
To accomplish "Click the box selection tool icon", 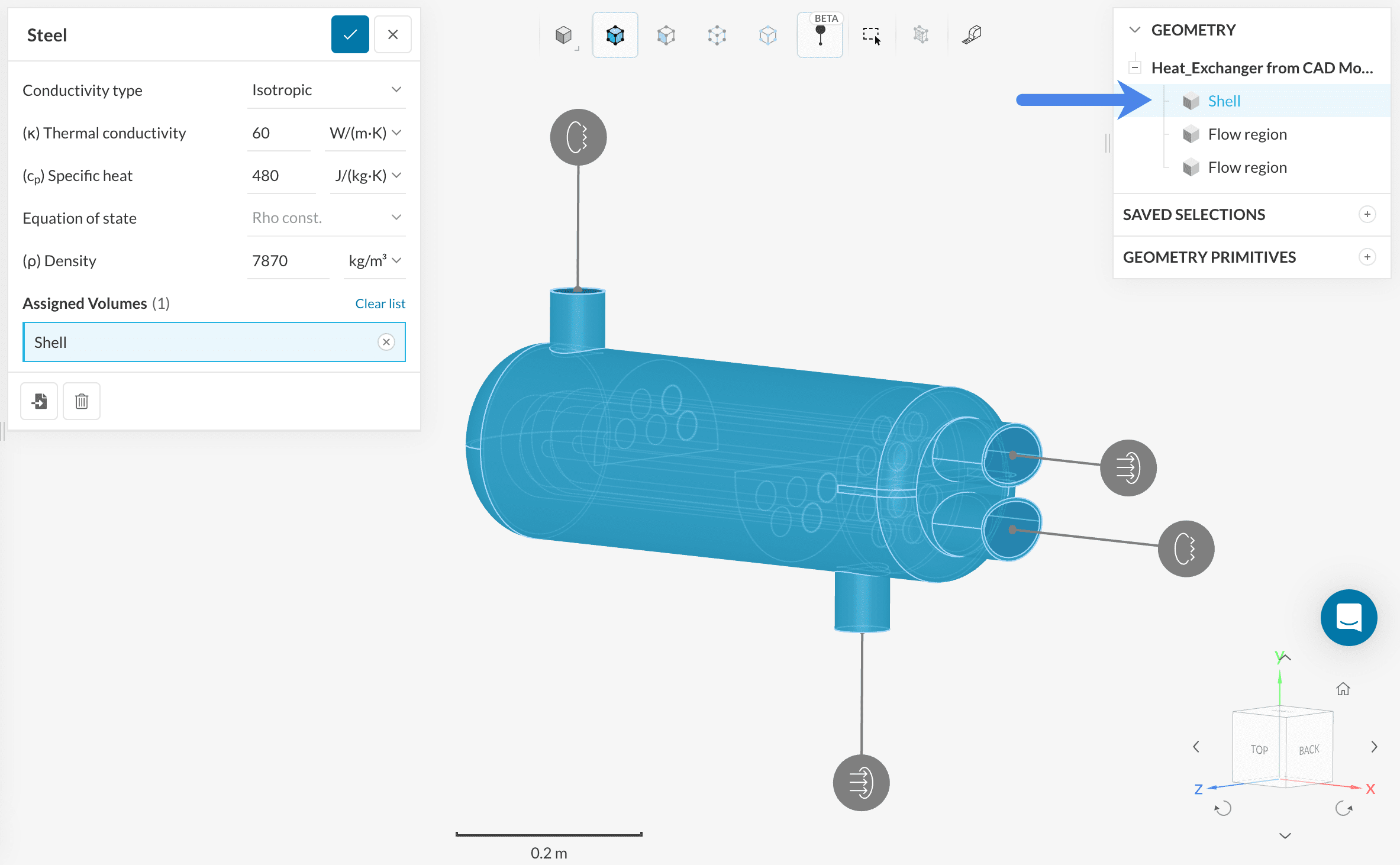I will pyautogui.click(x=871, y=35).
